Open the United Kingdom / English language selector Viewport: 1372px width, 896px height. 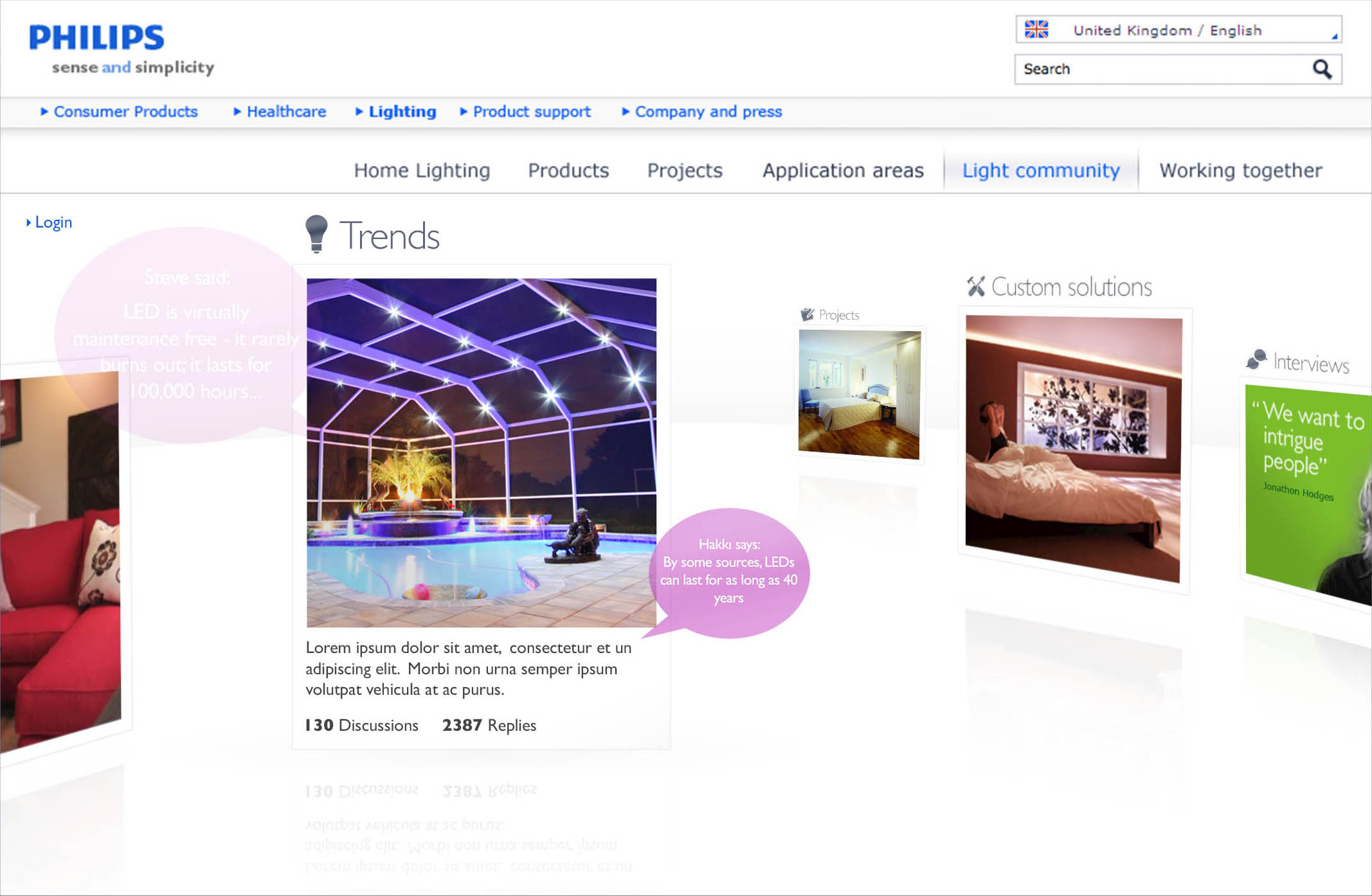tap(1178, 30)
